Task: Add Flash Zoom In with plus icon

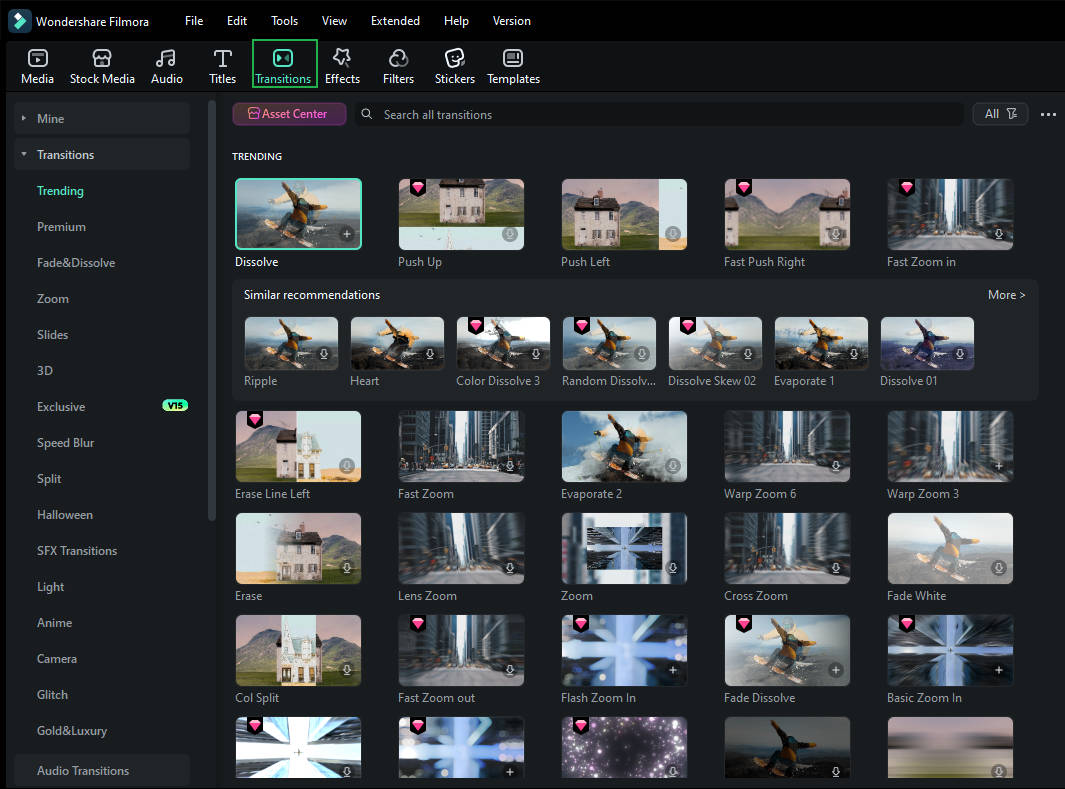Action: tap(672, 669)
